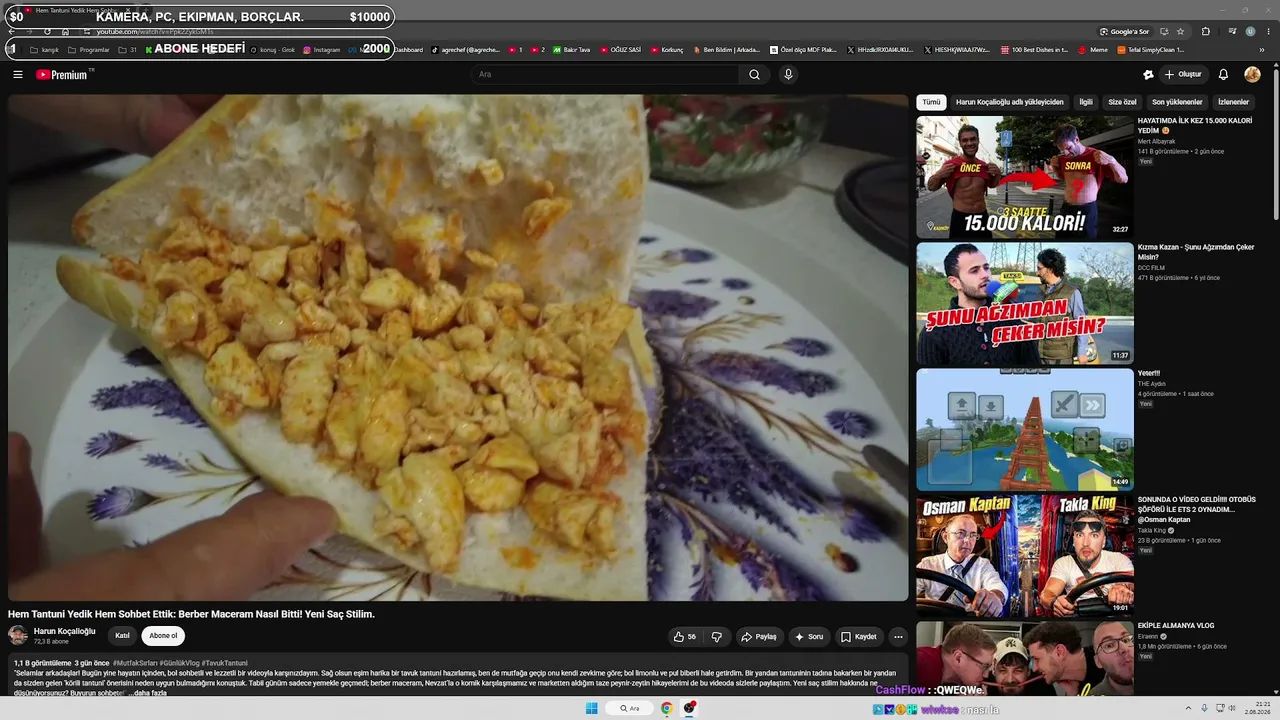Open the '100 Best Dishes' bookmark
Viewport: 1280px width, 720px height.
tap(1036, 49)
